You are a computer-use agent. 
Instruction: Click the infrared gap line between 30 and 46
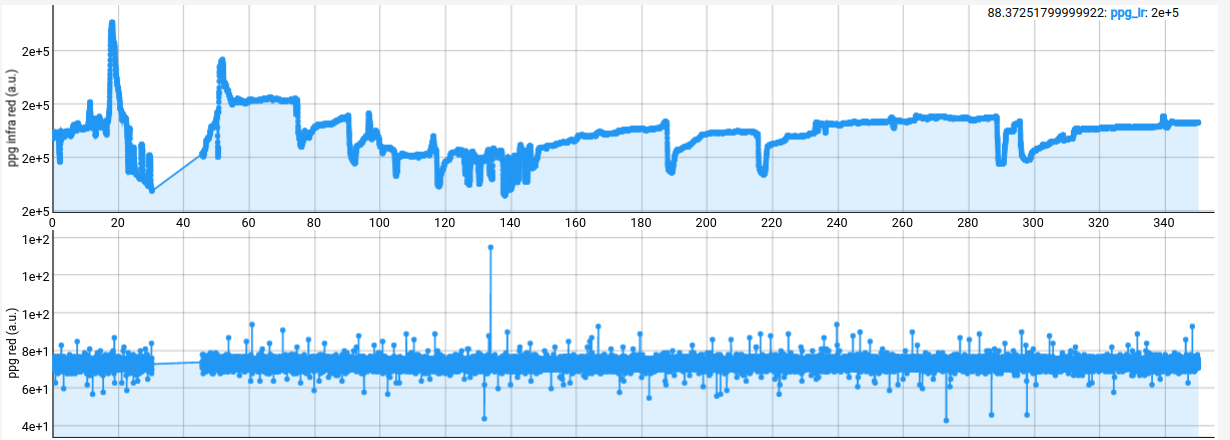point(177,172)
